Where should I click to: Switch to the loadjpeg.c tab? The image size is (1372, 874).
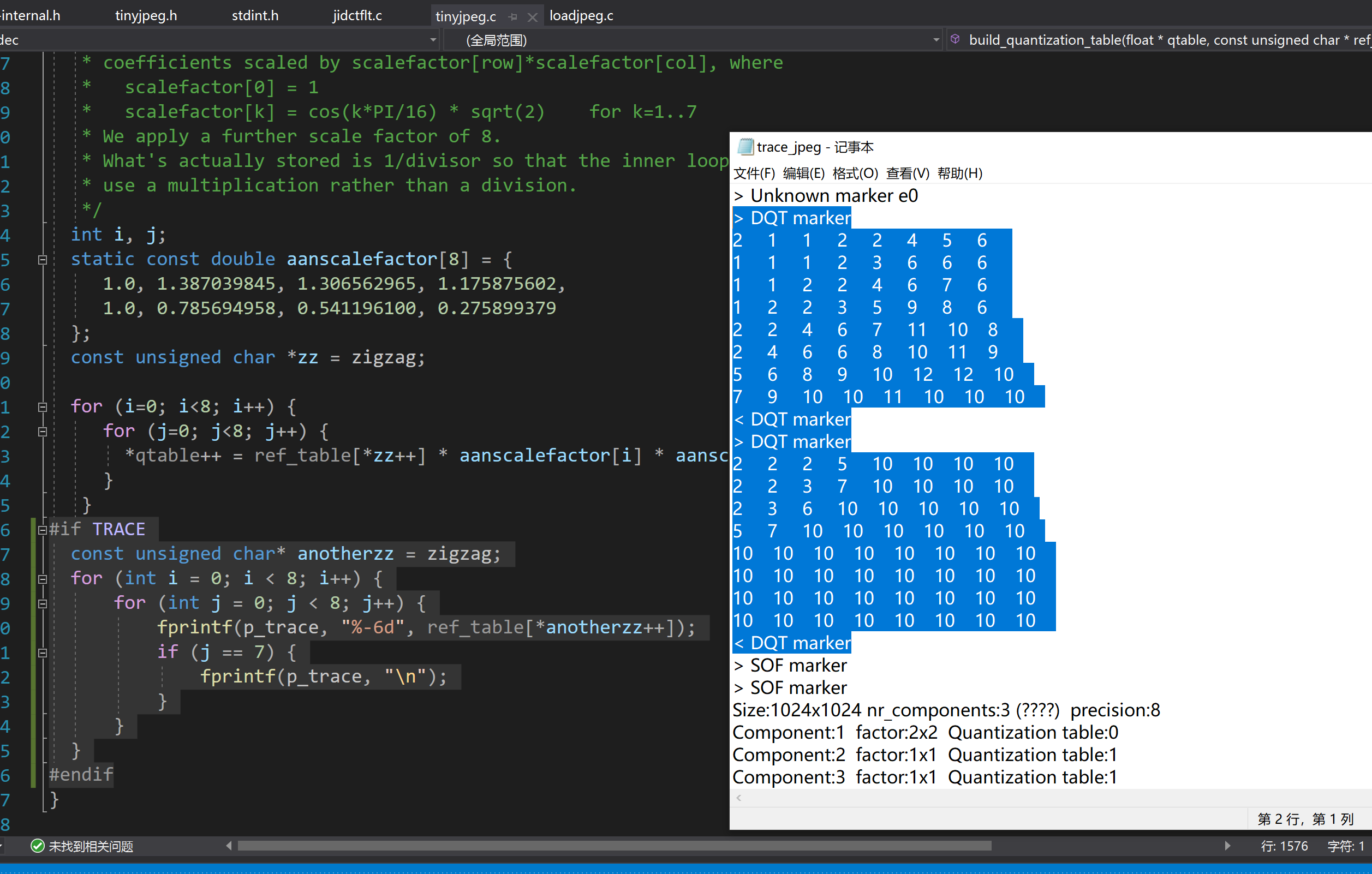(581, 16)
